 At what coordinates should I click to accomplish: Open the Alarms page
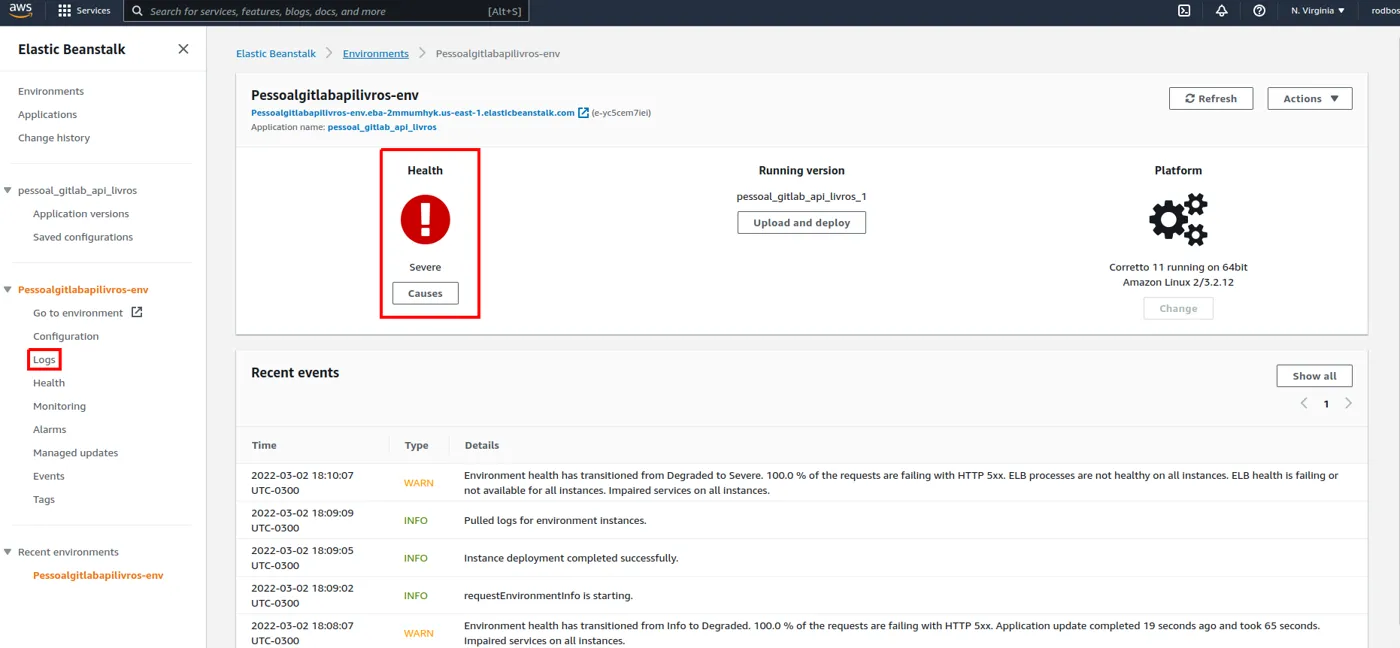pos(50,429)
